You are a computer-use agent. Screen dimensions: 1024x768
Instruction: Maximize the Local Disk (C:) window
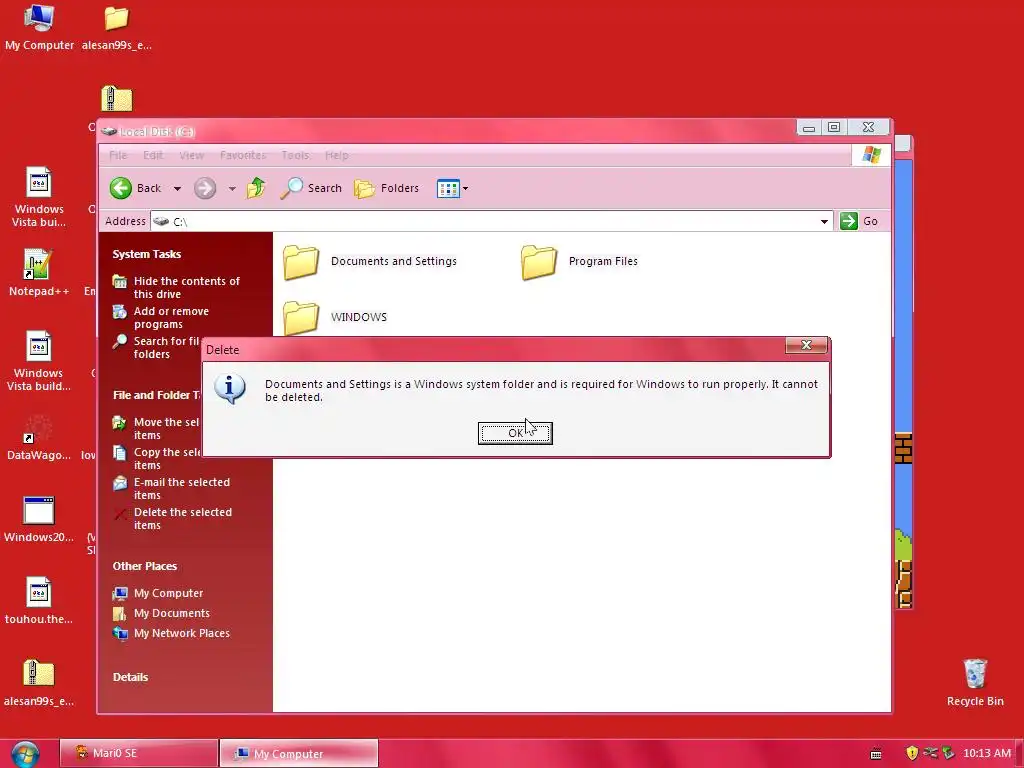(x=834, y=127)
